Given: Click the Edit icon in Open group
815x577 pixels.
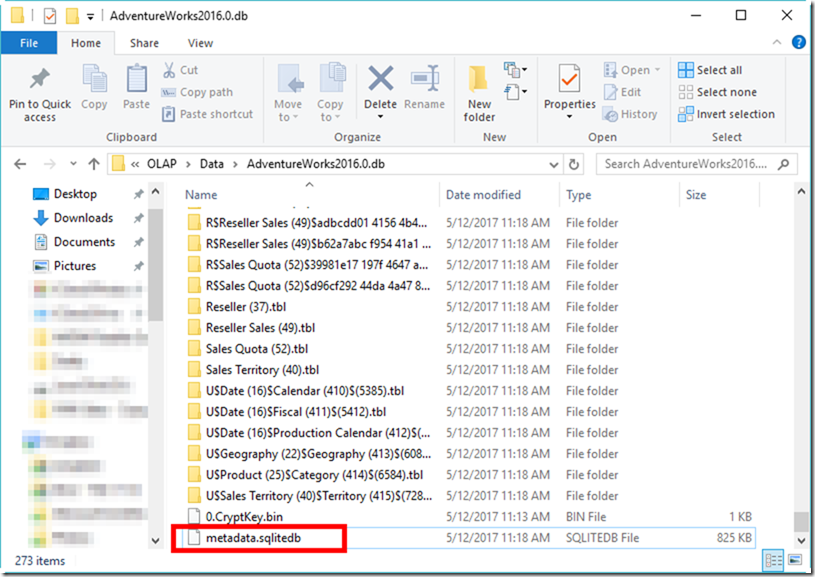Looking at the screenshot, I should [x=610, y=92].
